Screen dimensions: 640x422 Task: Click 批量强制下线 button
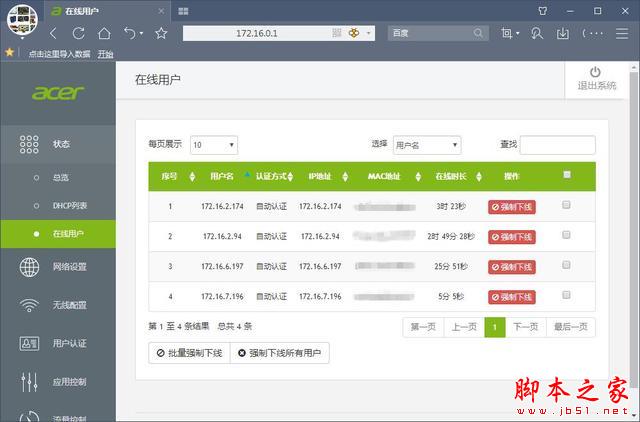tap(189, 353)
